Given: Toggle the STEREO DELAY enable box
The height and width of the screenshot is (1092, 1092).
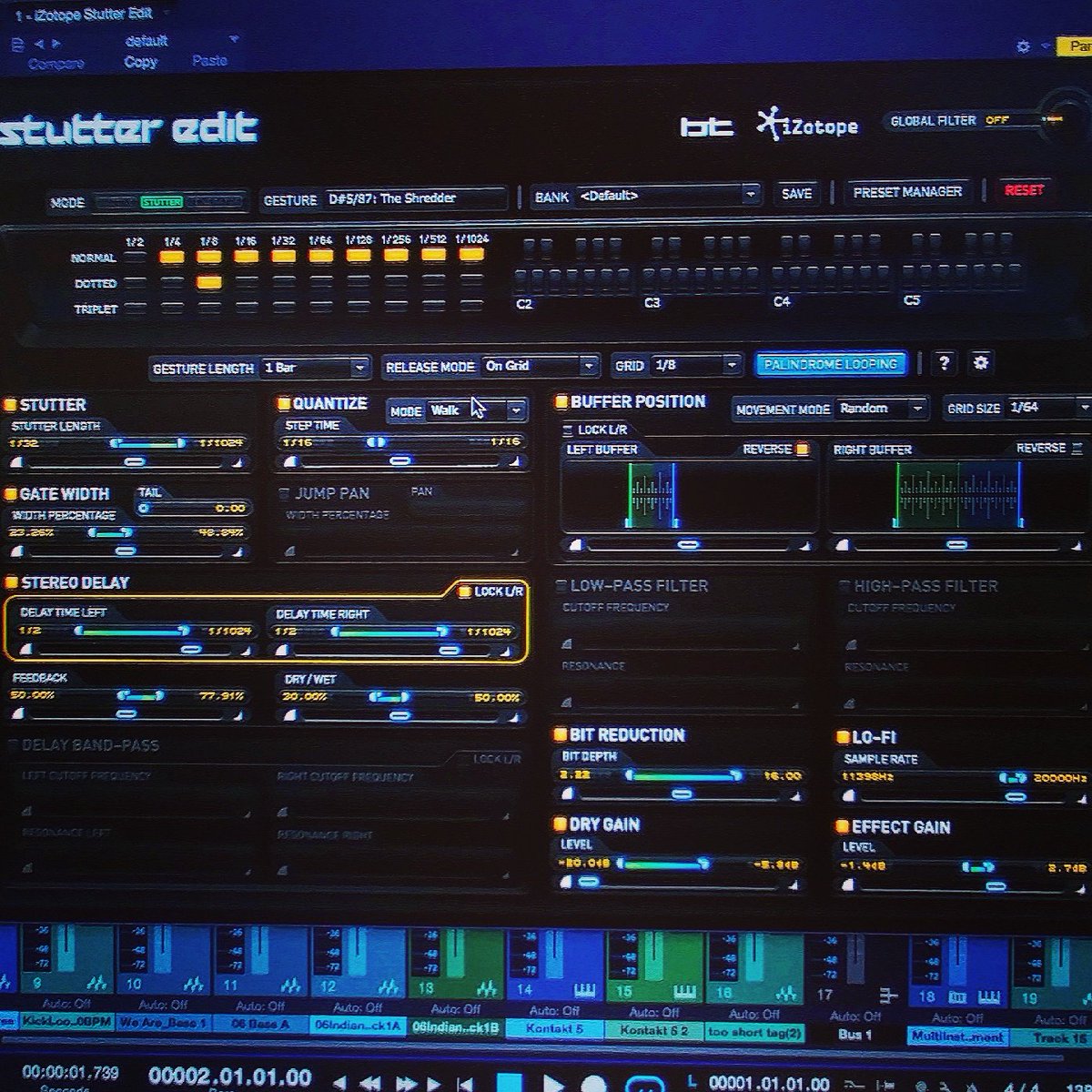Looking at the screenshot, I should pos(11,582).
